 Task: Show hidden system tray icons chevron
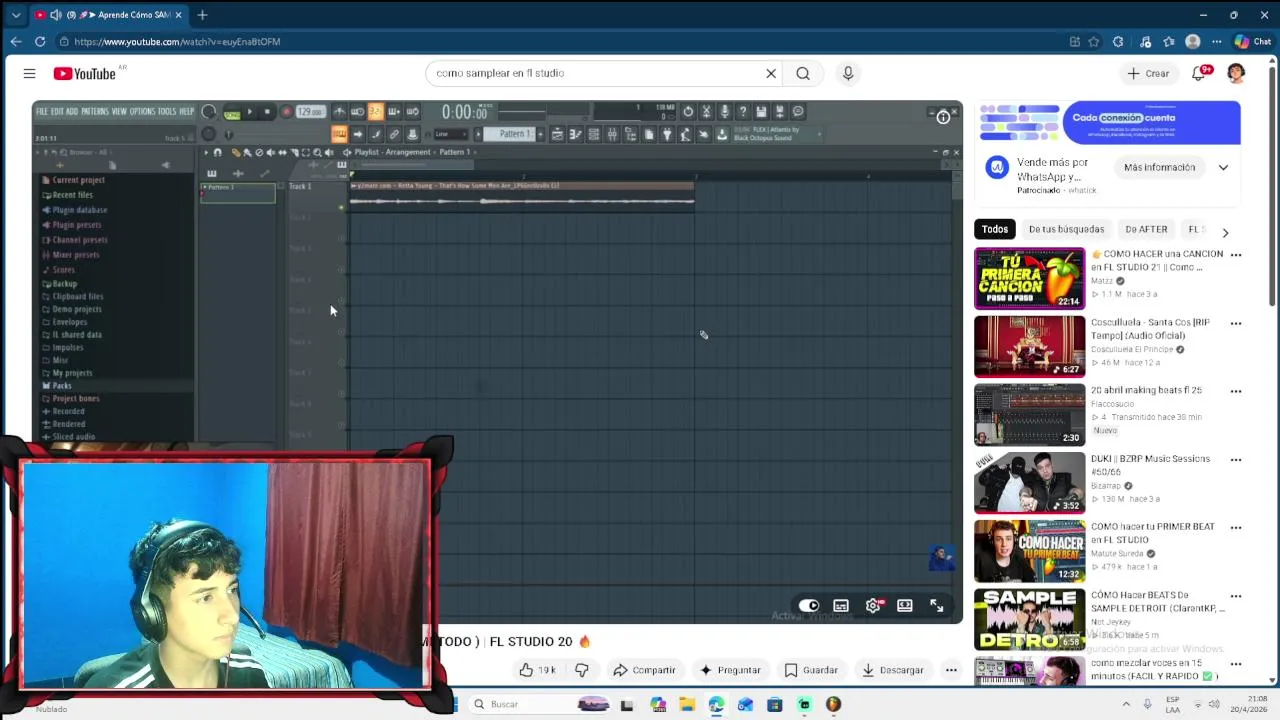[x=1127, y=704]
